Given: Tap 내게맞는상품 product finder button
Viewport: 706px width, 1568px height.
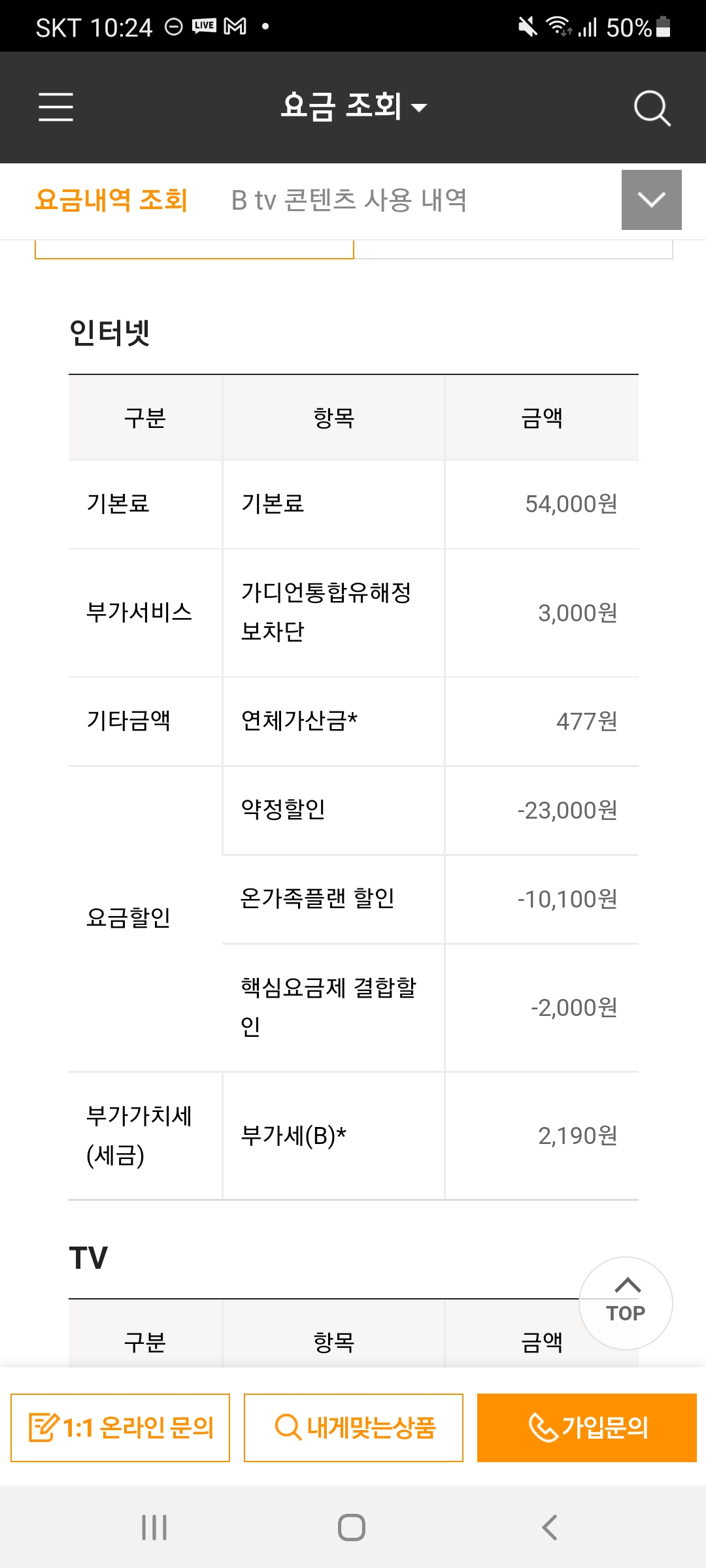Looking at the screenshot, I should coord(354,1428).
